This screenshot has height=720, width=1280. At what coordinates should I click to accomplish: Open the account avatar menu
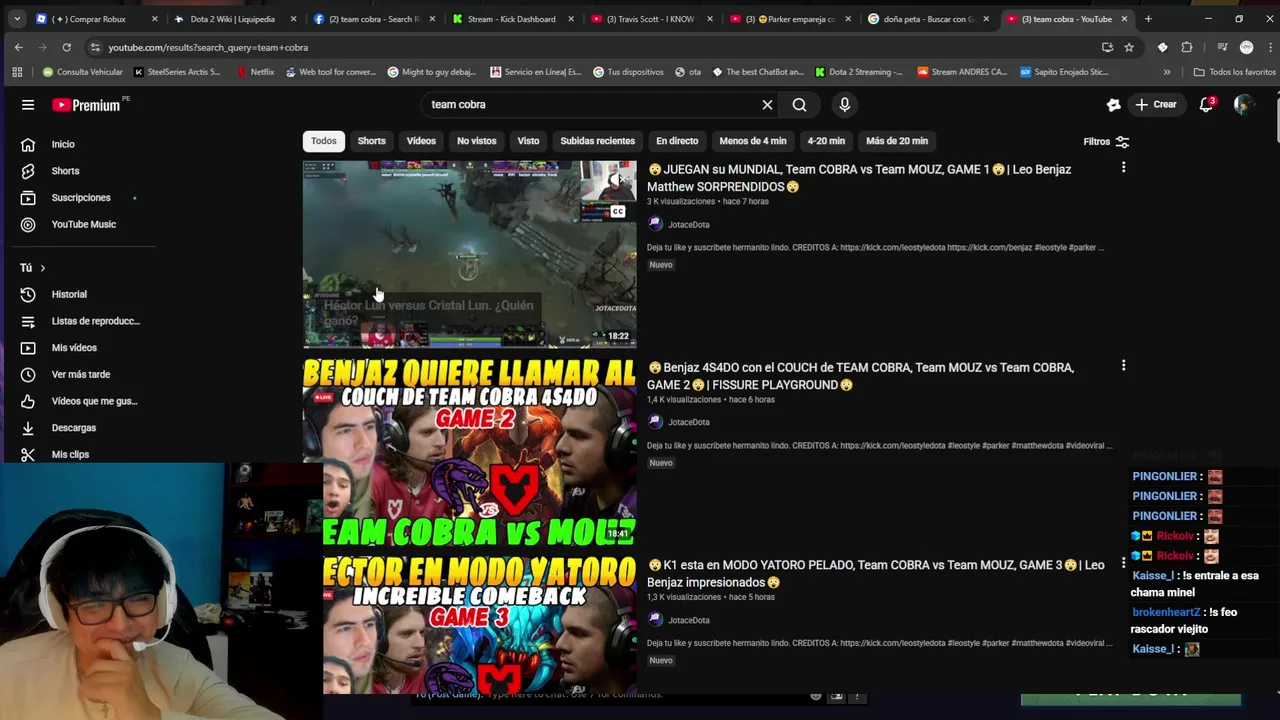(x=1243, y=105)
